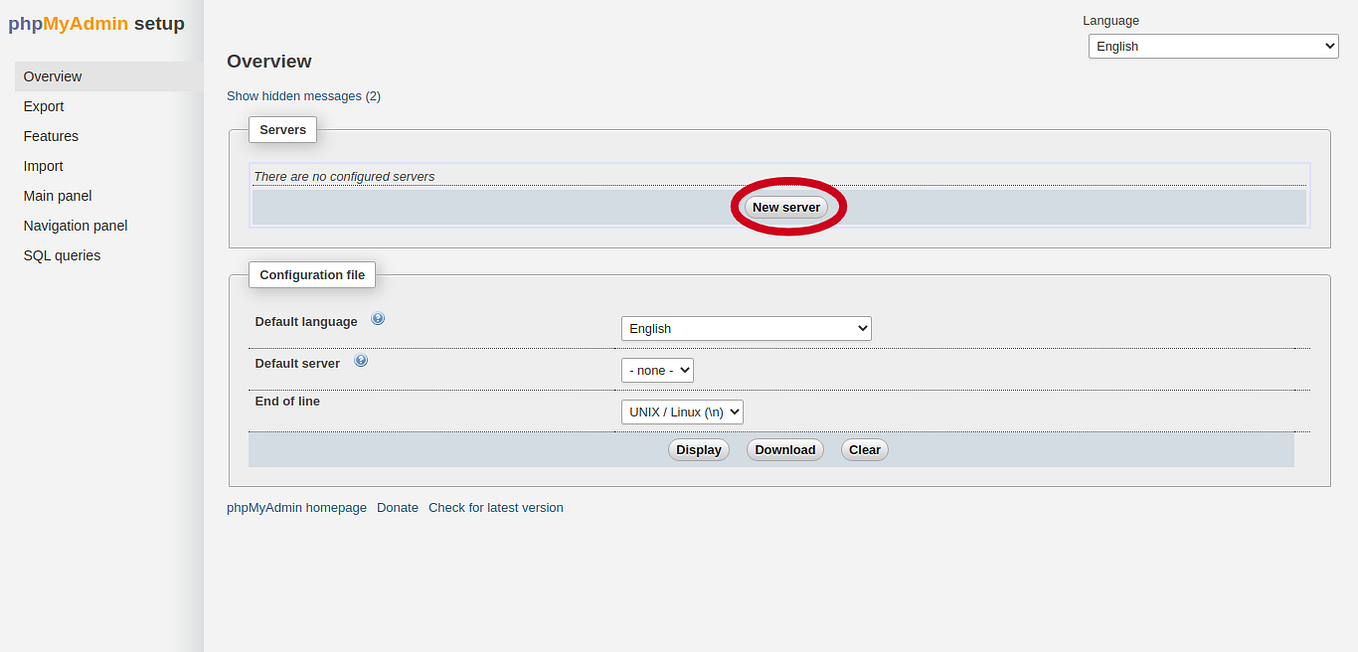This screenshot has height=652, width=1358.
Task: Show hidden messages
Action: pyautogui.click(x=303, y=96)
